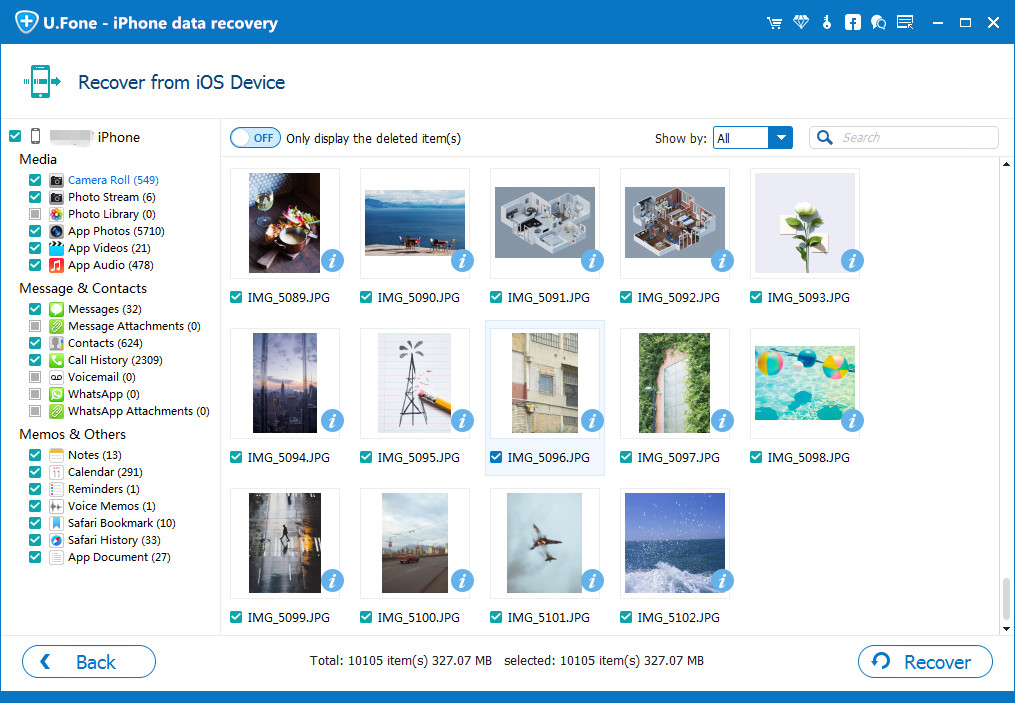Select Camera Roll (549) category
Screen dimensions: 1015x703
(x=113, y=180)
